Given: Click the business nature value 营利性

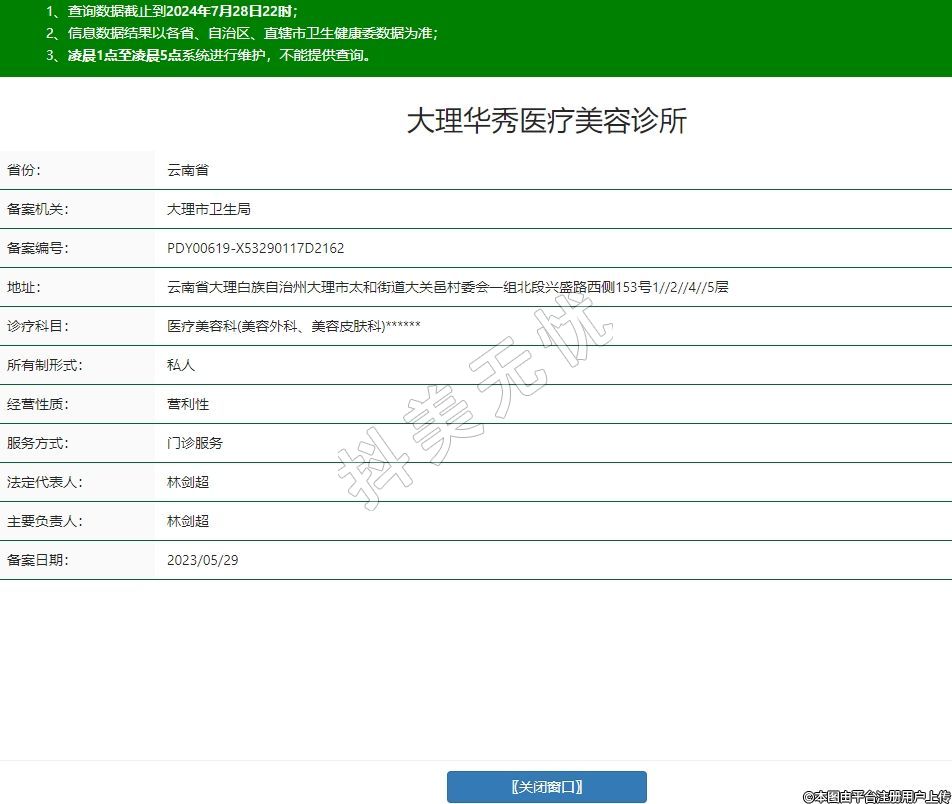Looking at the screenshot, I should [188, 404].
